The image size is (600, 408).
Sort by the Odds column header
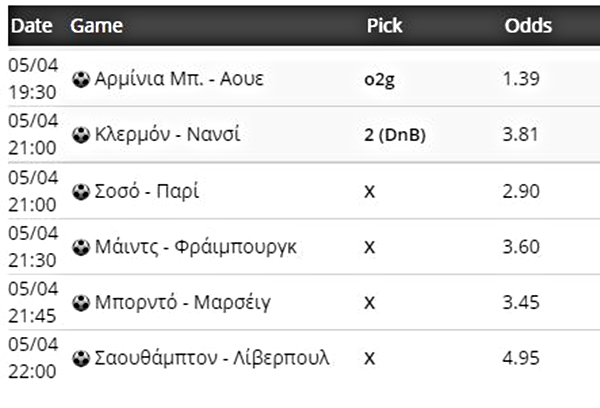coord(528,24)
